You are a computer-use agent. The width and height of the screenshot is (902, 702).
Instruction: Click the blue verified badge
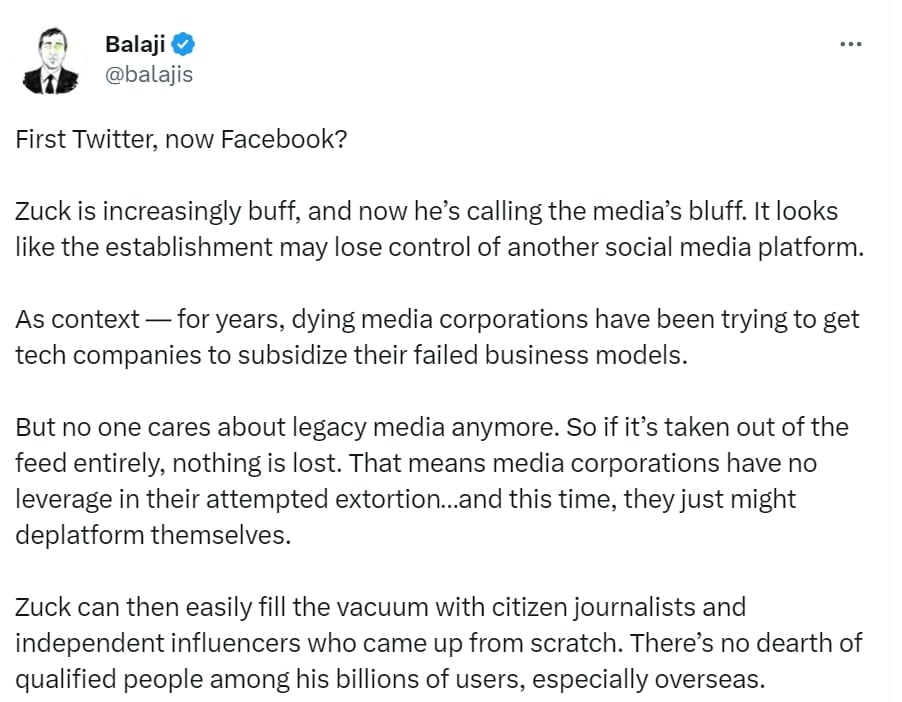[x=184, y=43]
